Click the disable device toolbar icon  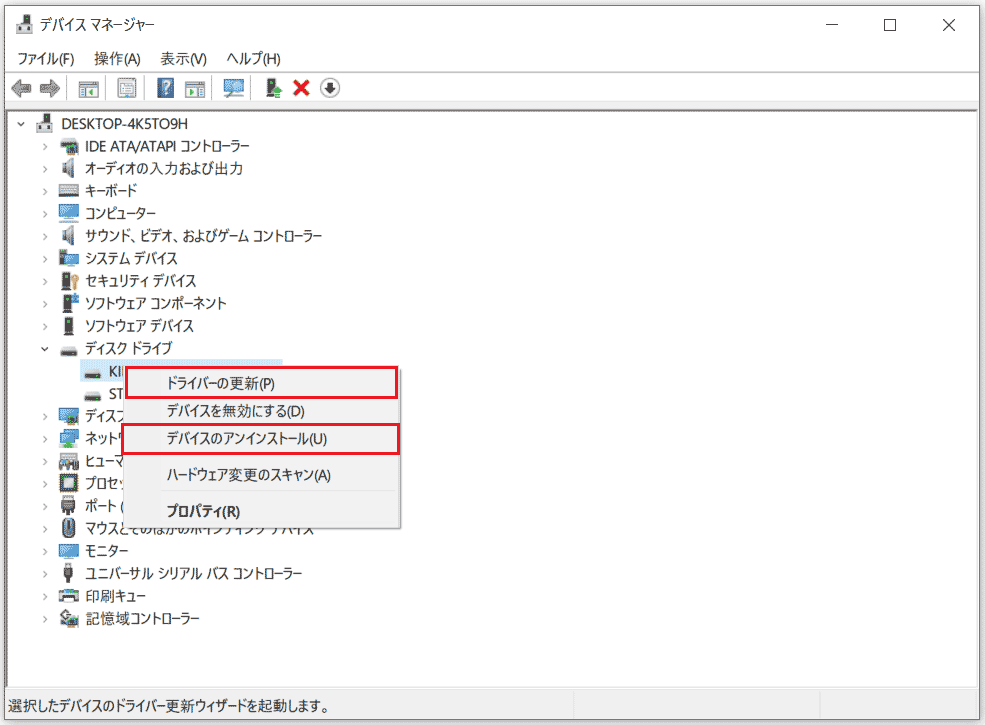pos(330,88)
